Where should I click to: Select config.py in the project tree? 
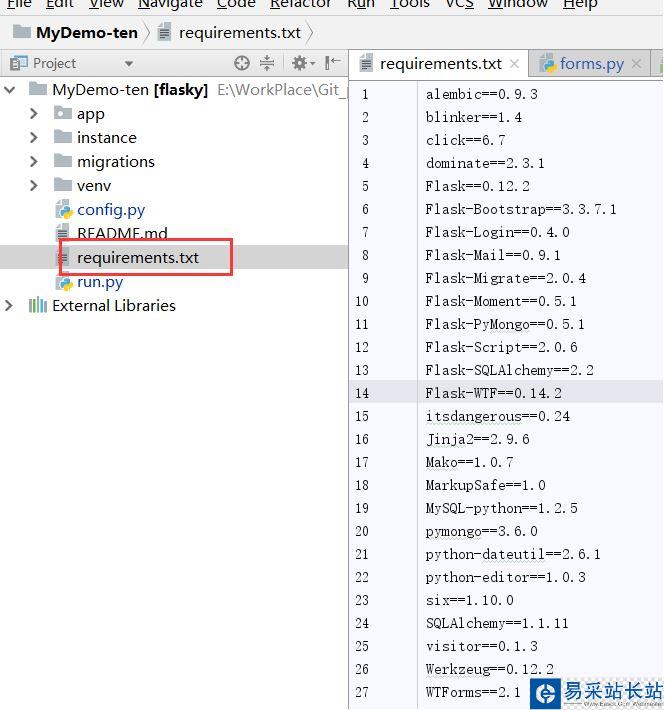pyautogui.click(x=111, y=210)
